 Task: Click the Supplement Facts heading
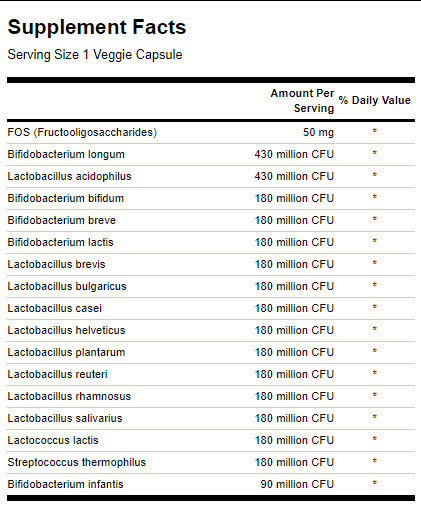tap(97, 27)
